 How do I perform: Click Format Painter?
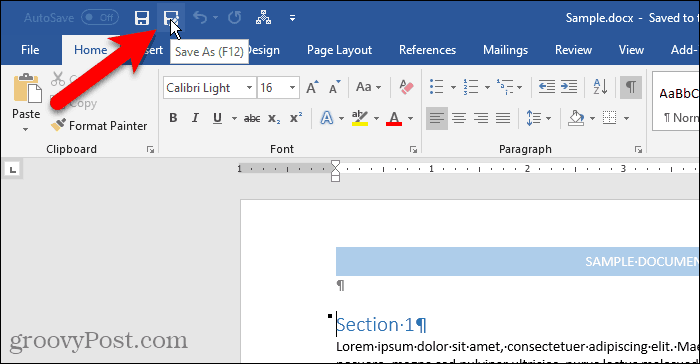[x=99, y=126]
